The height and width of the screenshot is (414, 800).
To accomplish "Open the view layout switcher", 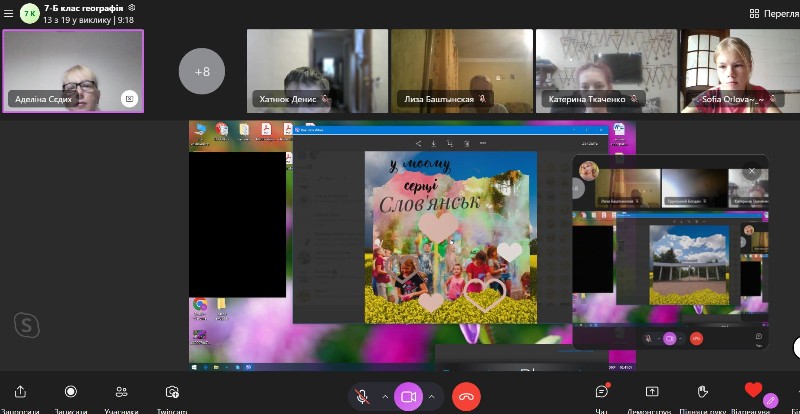I will 773,13.
